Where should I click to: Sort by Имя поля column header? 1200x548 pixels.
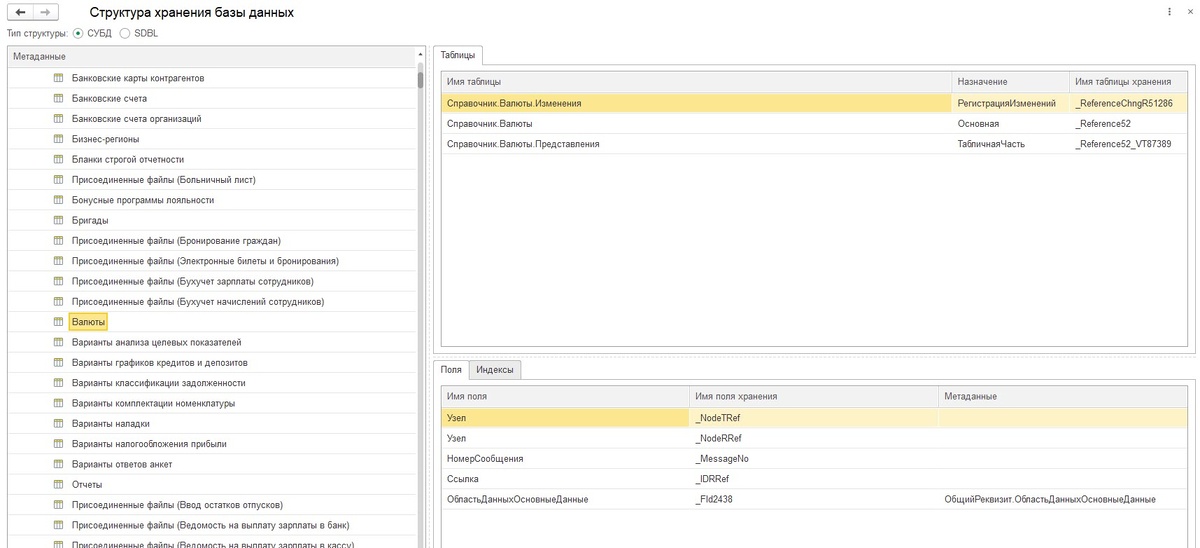[565, 396]
